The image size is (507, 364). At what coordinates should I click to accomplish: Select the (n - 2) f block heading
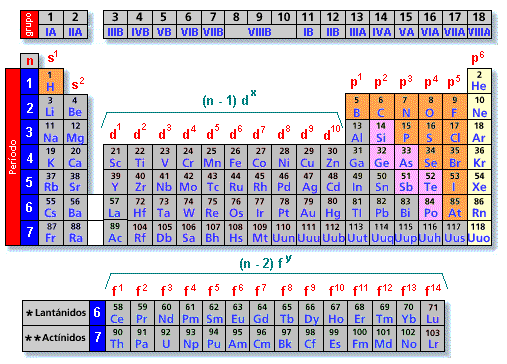point(266,262)
